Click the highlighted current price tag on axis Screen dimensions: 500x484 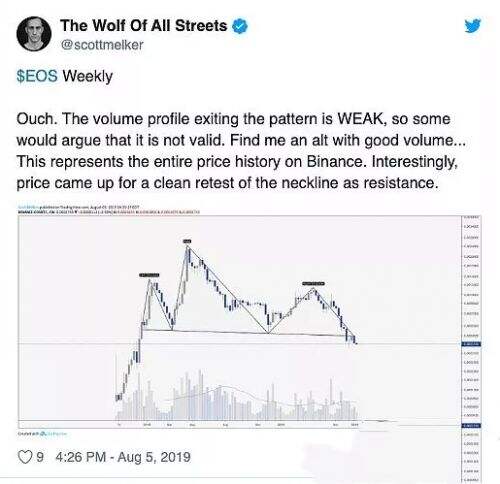point(471,343)
